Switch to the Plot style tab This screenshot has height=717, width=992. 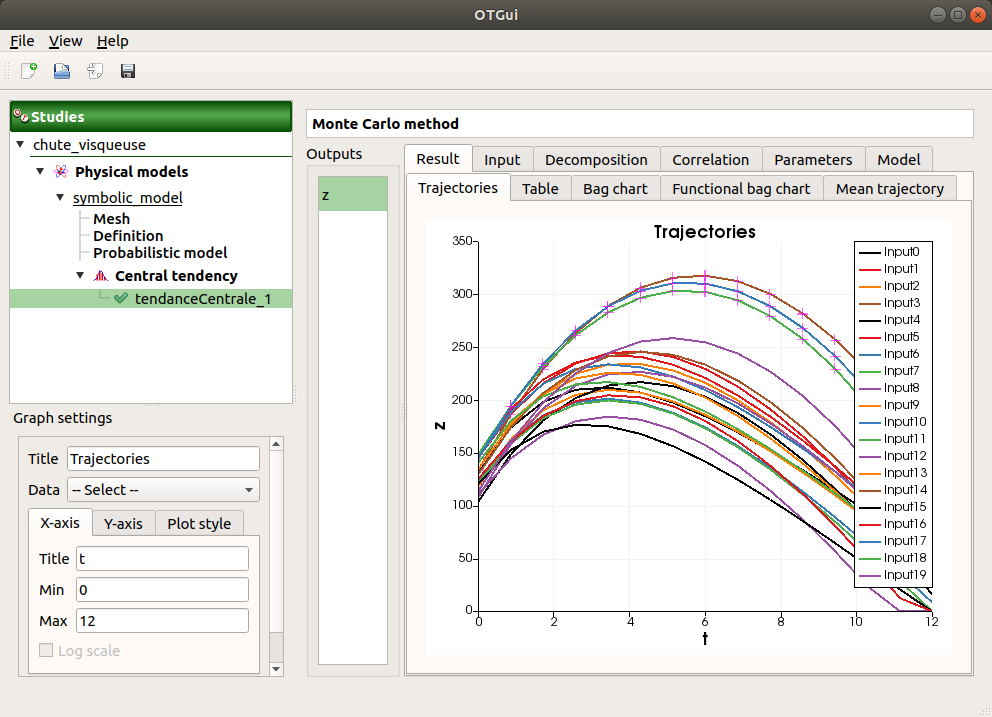coord(199,522)
